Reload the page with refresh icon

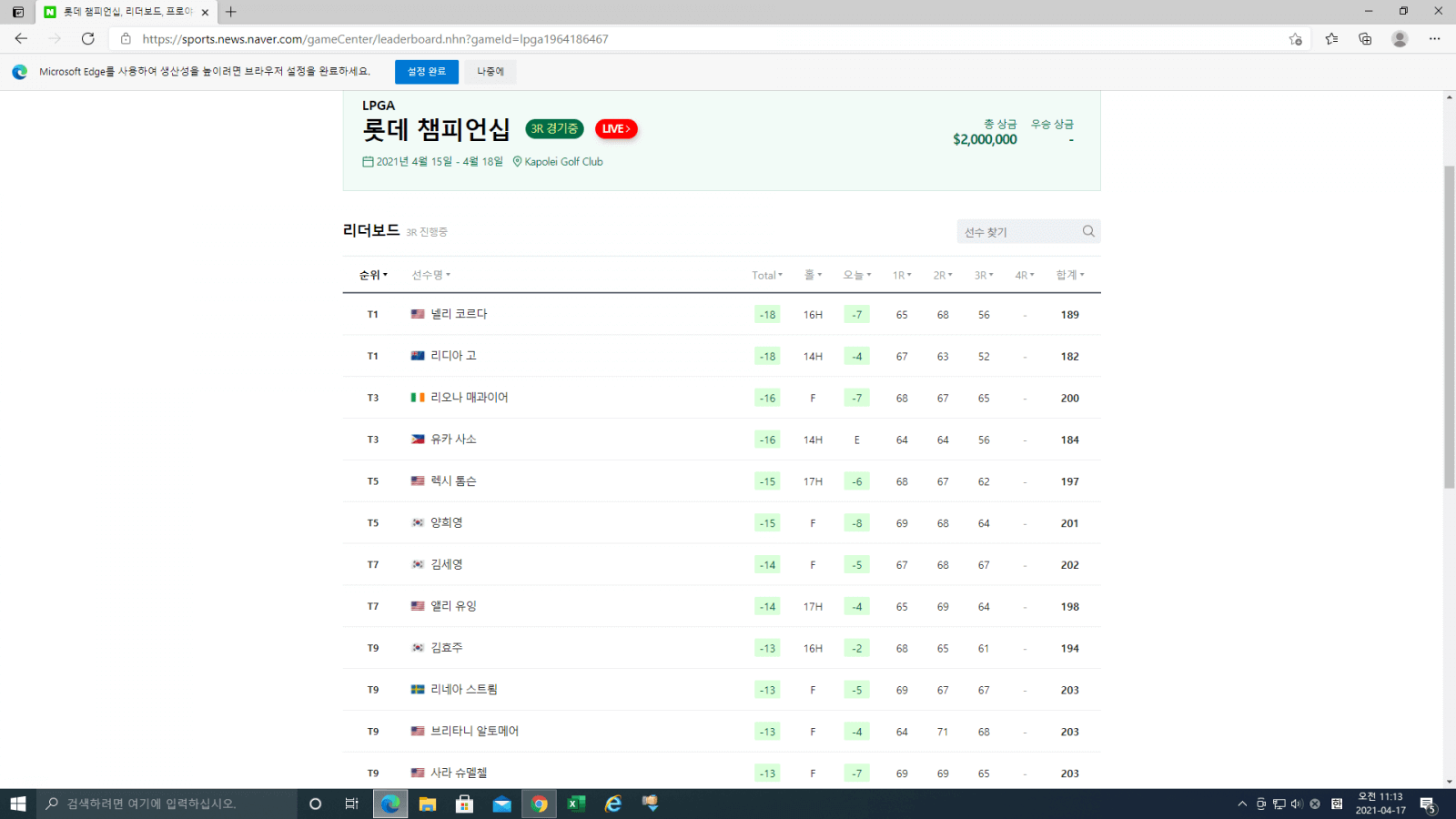point(88,38)
